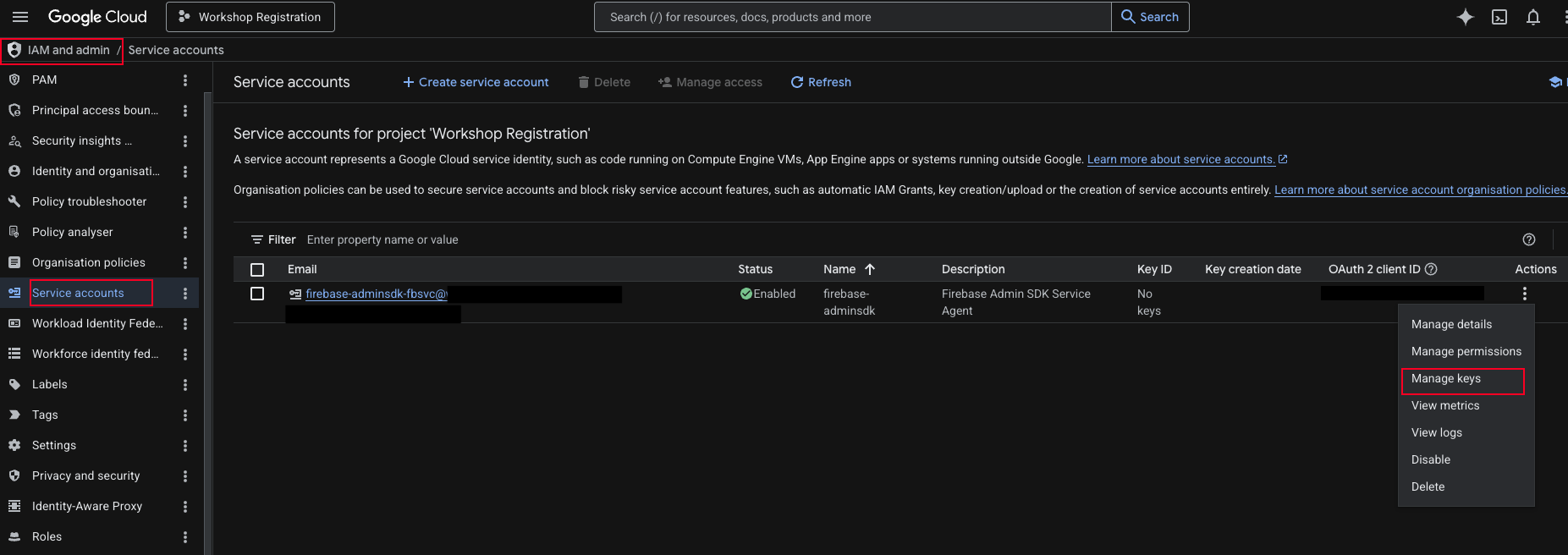Viewport: 1568px width, 555px height.
Task: Open Organisation policies sidebar item
Action: coord(89,262)
